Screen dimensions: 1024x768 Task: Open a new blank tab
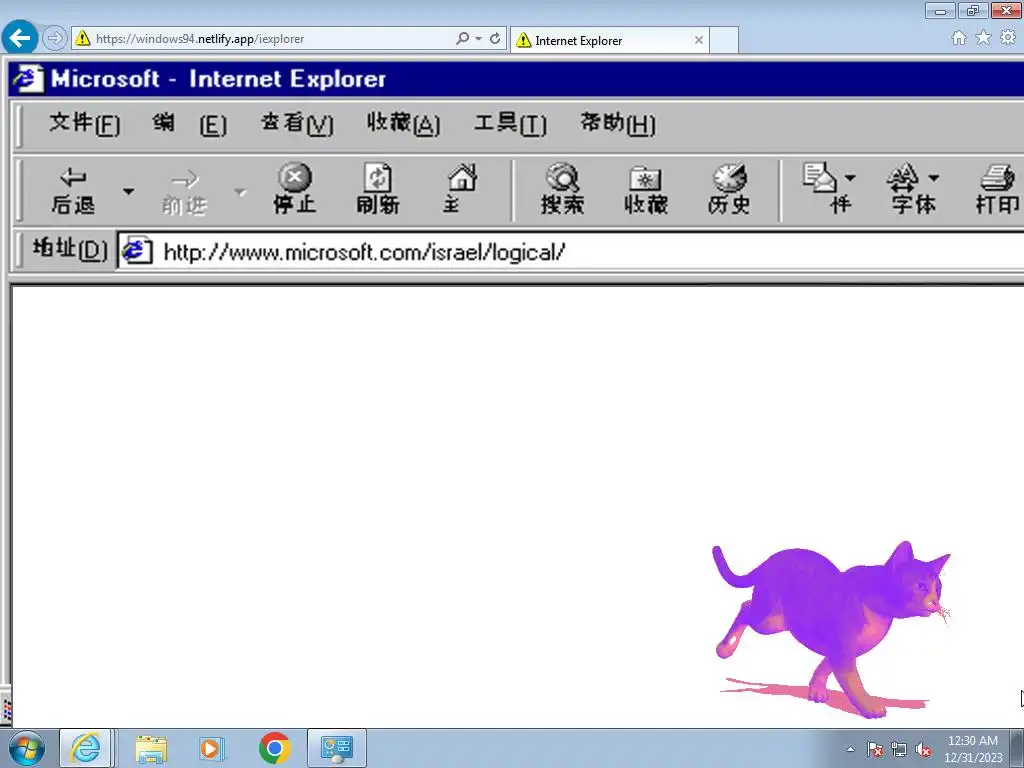[x=724, y=40]
